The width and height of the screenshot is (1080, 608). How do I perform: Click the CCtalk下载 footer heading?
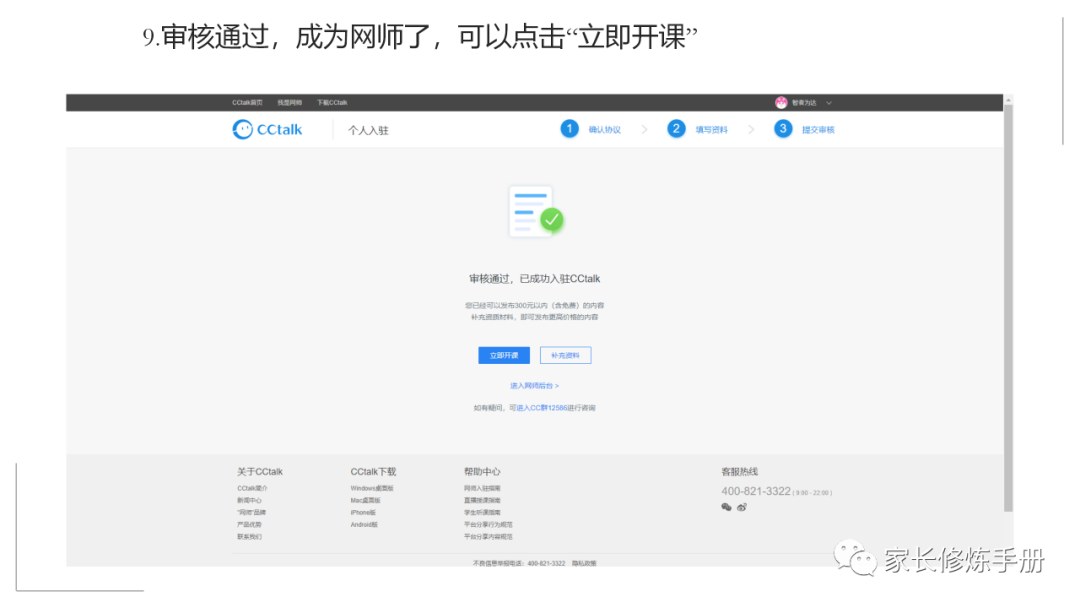[373, 472]
